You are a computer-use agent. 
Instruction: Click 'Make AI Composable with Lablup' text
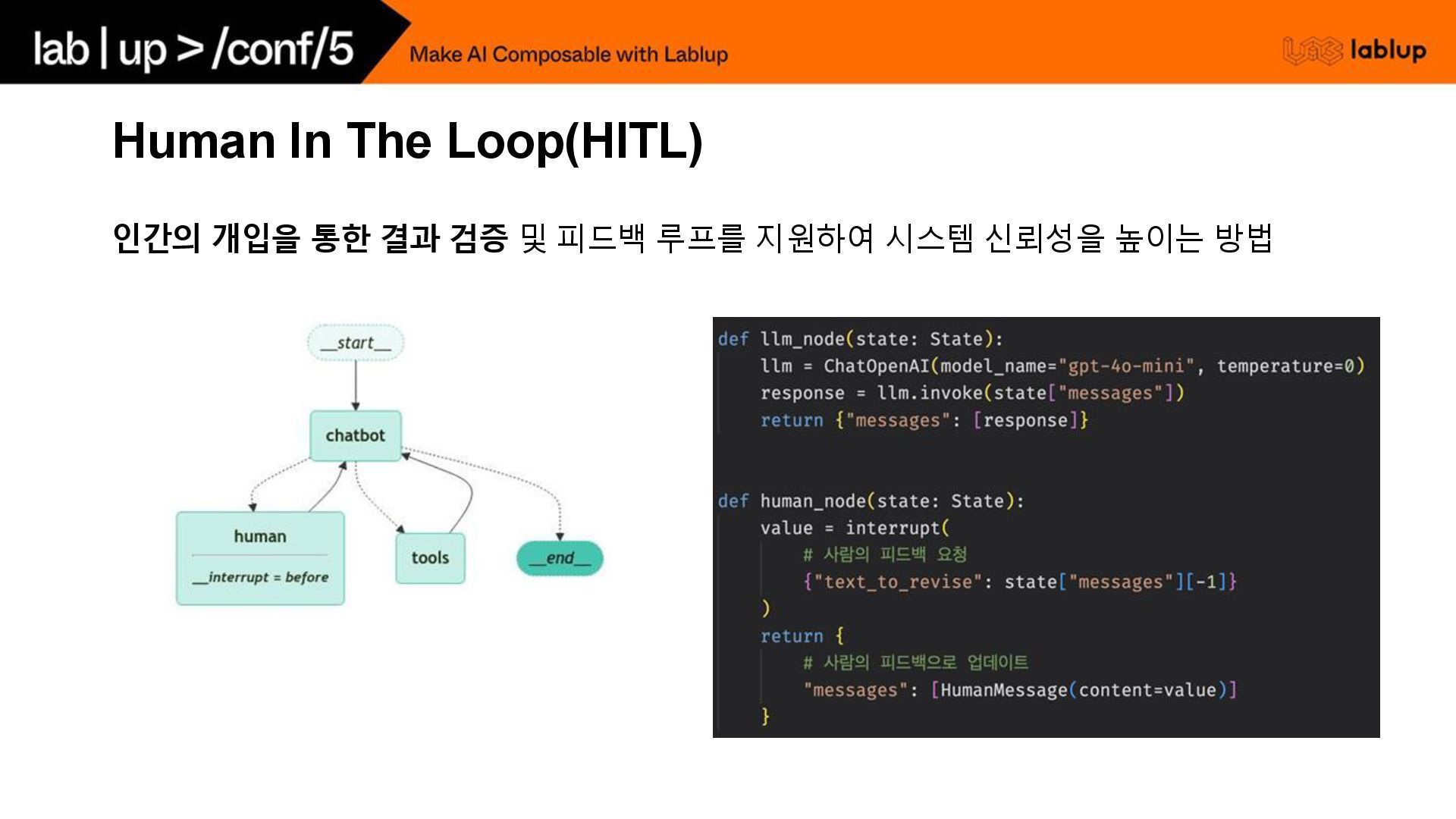568,55
